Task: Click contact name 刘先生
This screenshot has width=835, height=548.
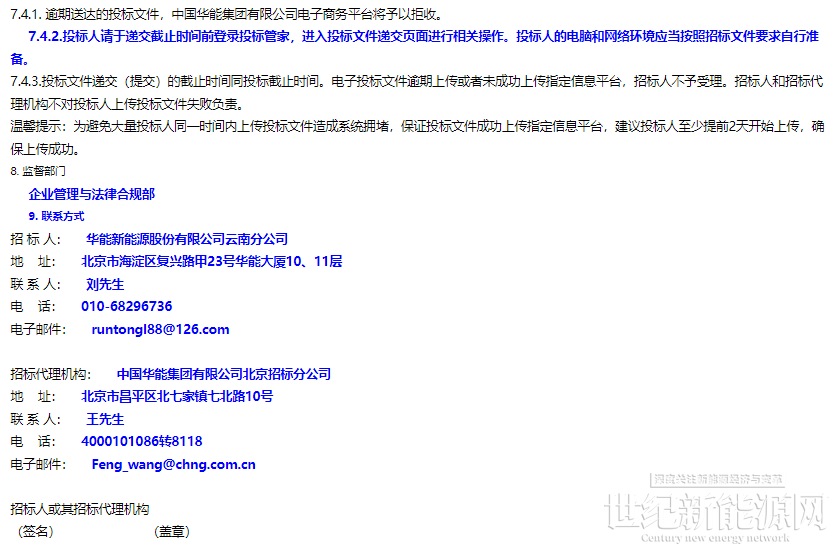Action: tap(105, 284)
